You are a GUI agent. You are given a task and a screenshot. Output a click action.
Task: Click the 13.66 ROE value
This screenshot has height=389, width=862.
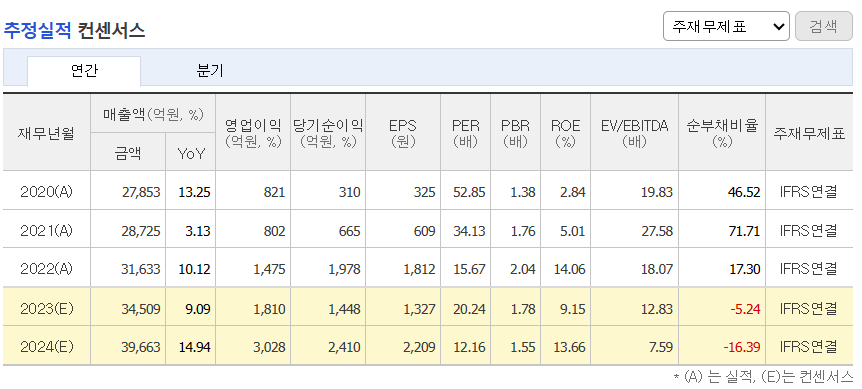[570, 348]
